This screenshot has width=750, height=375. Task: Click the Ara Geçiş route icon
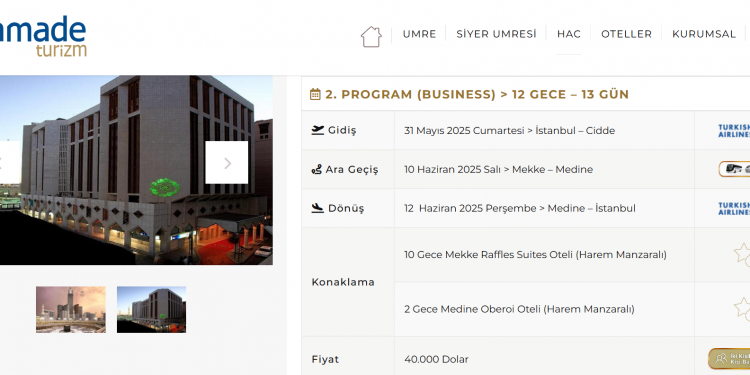(316, 169)
